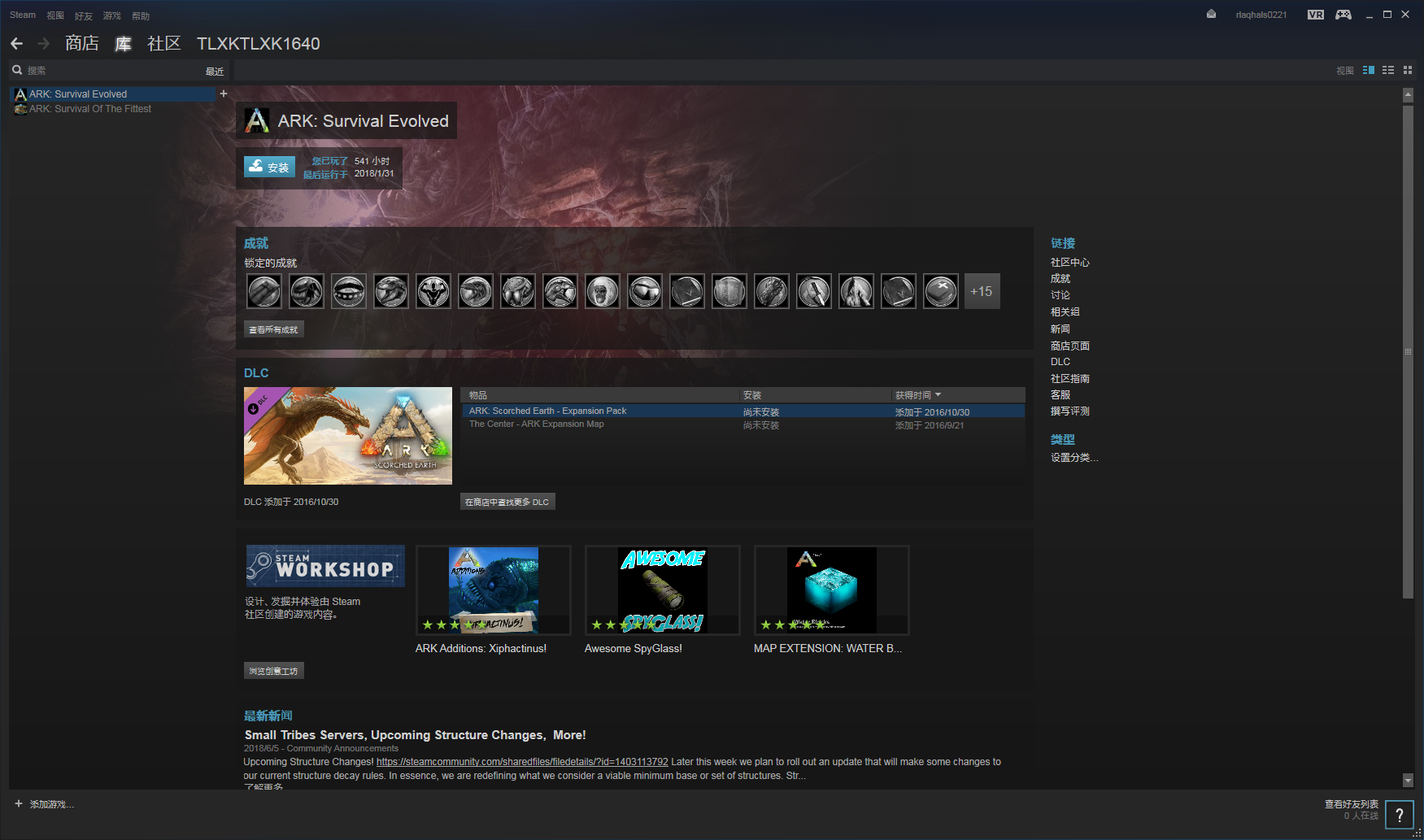Select ARK: Survival Evolved in library list
Image resolution: width=1424 pixels, height=840 pixels.
(112, 94)
